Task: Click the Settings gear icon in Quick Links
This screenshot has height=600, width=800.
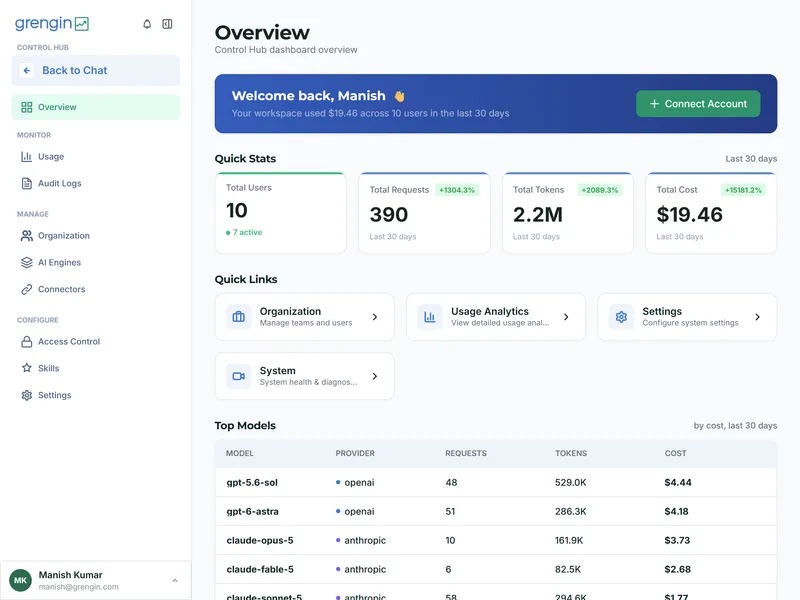Action: pos(621,317)
